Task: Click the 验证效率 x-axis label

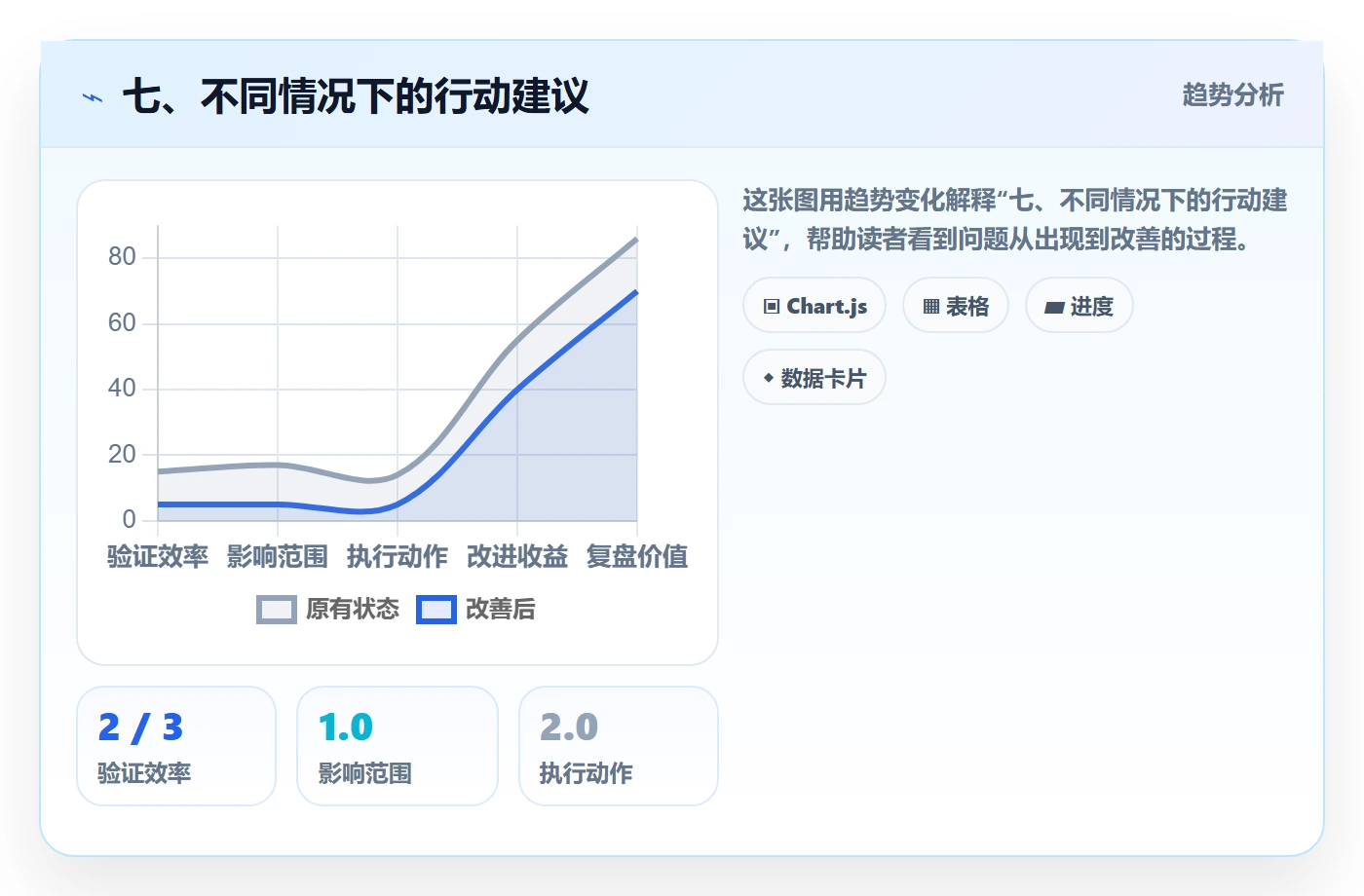Action: coord(158,556)
